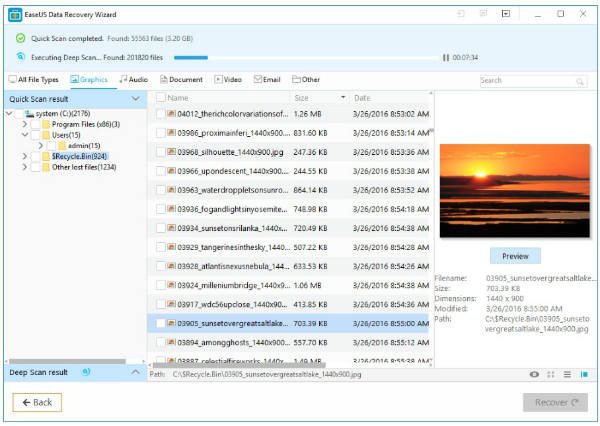600x426 pixels.
Task: Select the 03968_silhouette_1440x900.jpg file name
Action: coord(230,152)
